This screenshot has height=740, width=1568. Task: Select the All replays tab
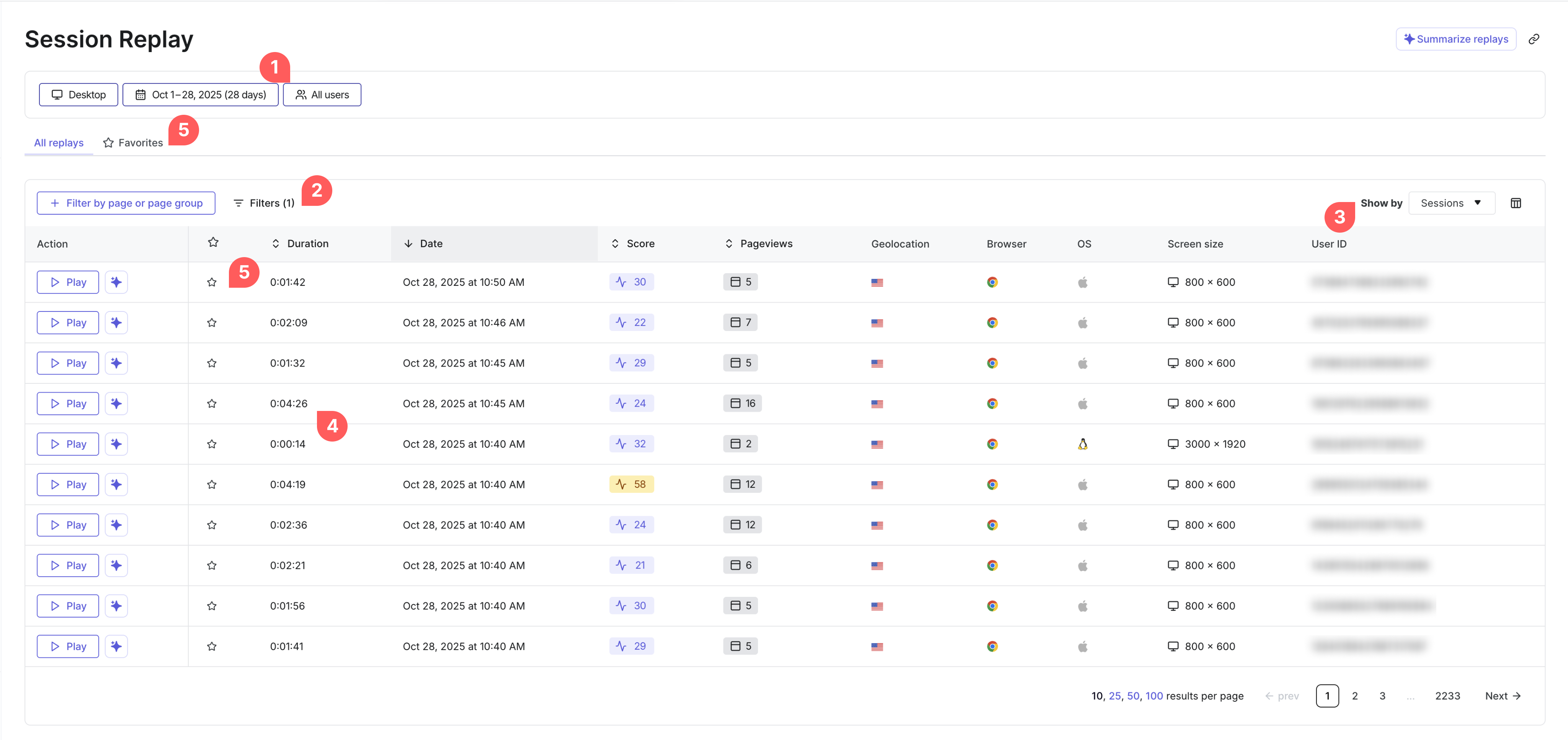pyautogui.click(x=59, y=143)
